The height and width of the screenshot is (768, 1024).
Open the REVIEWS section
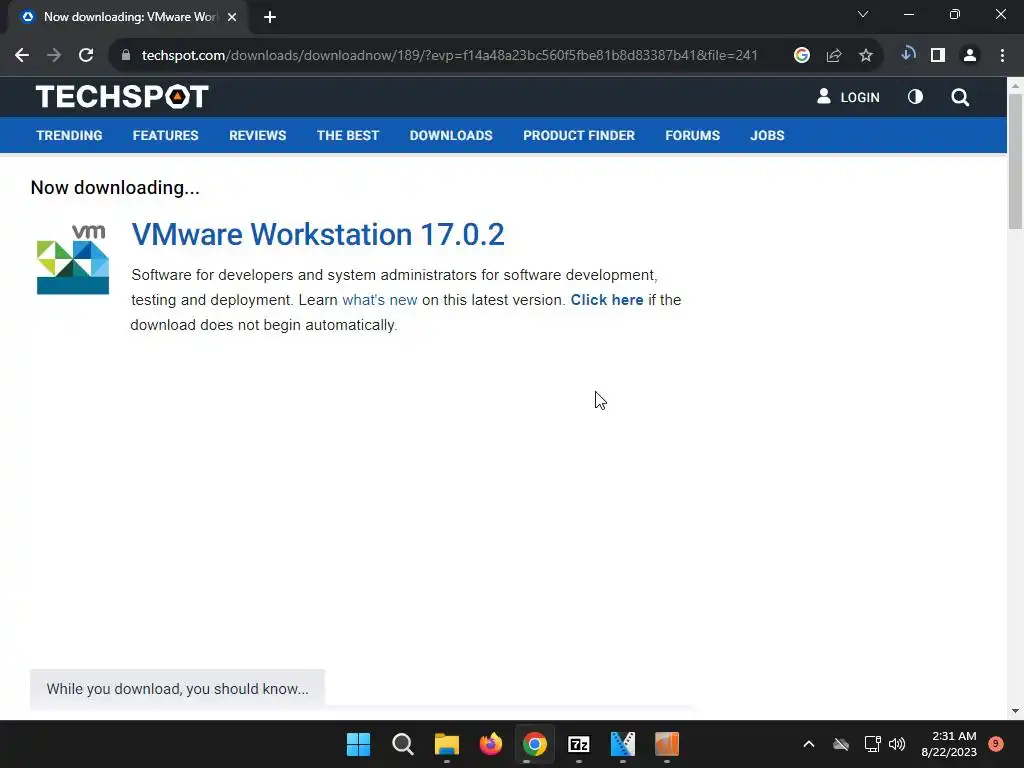[257, 135]
